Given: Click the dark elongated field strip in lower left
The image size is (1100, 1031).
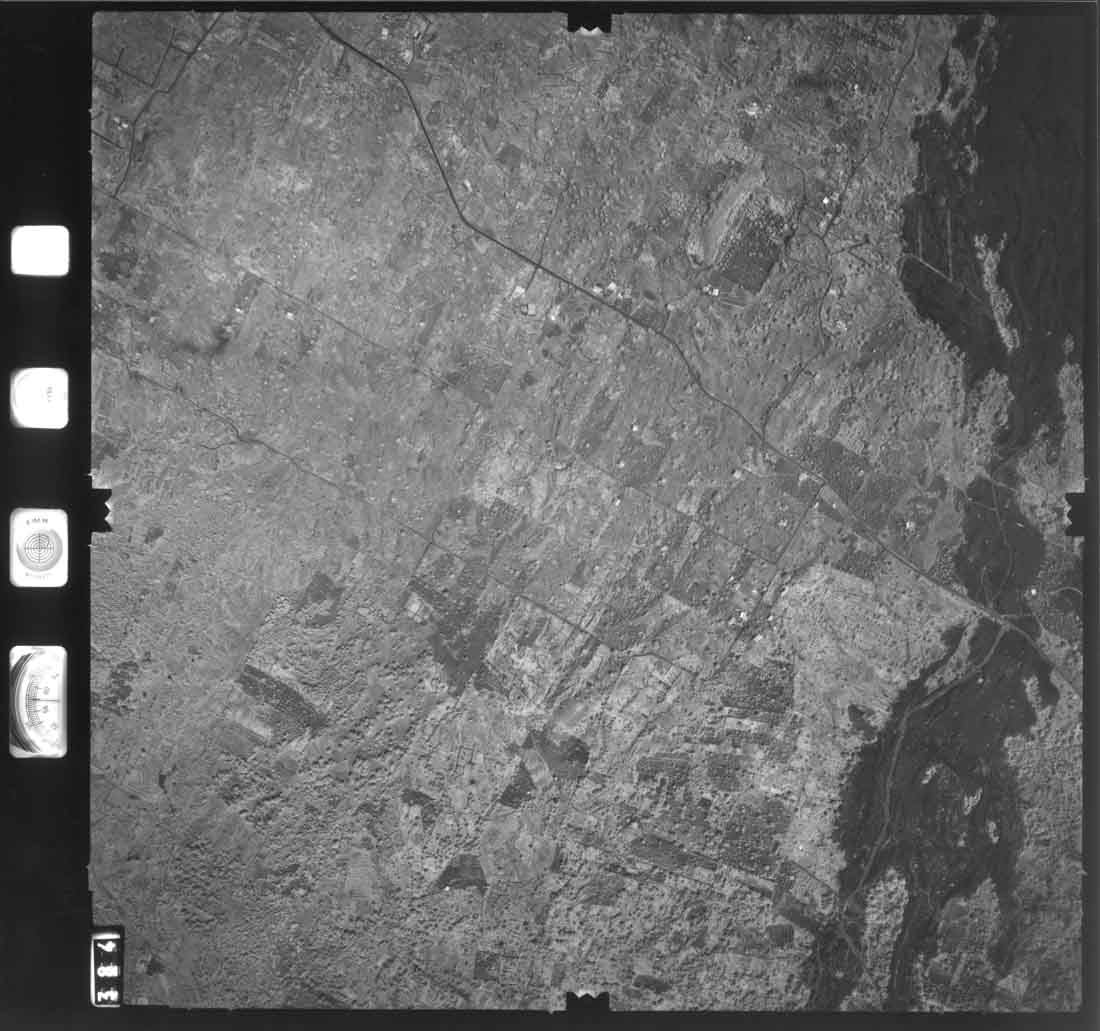Looking at the screenshot, I should click(282, 696).
